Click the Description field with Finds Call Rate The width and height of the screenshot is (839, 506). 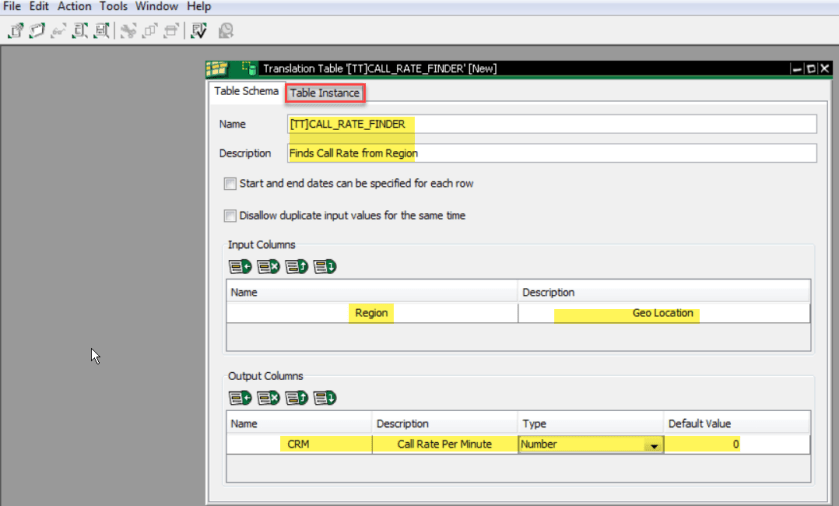550,154
